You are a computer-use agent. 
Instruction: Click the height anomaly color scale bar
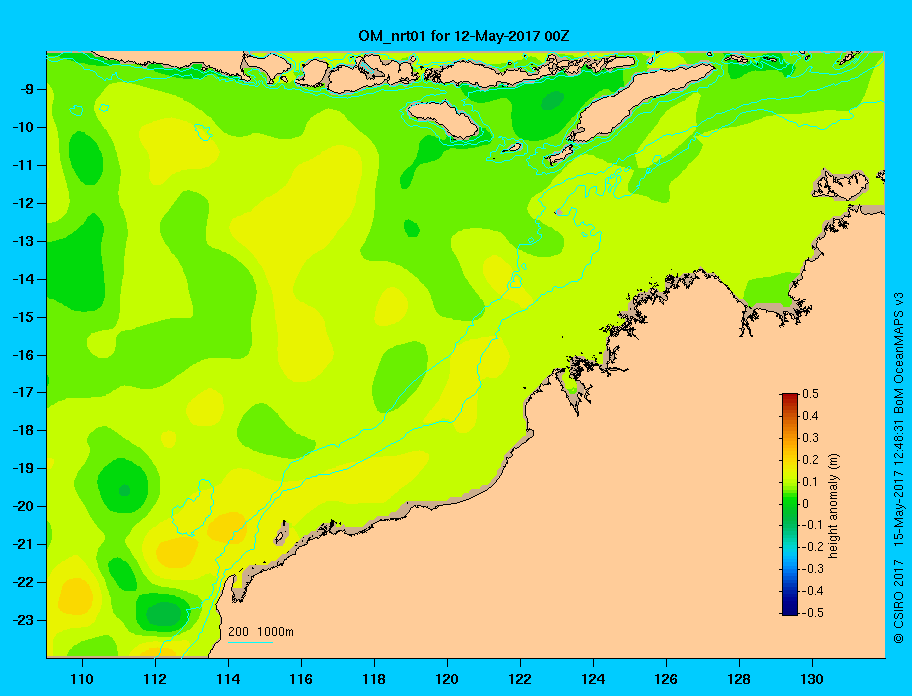790,504
